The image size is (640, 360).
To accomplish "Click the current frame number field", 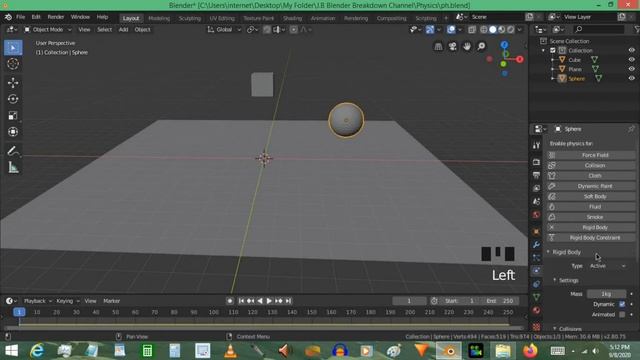I will tap(409, 301).
